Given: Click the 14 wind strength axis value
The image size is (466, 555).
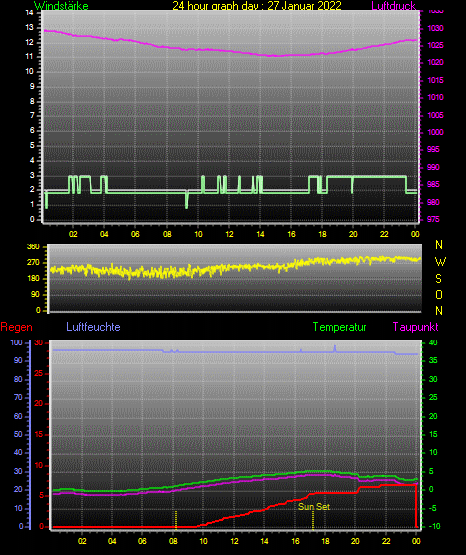Looking at the screenshot, I should tap(30, 13).
